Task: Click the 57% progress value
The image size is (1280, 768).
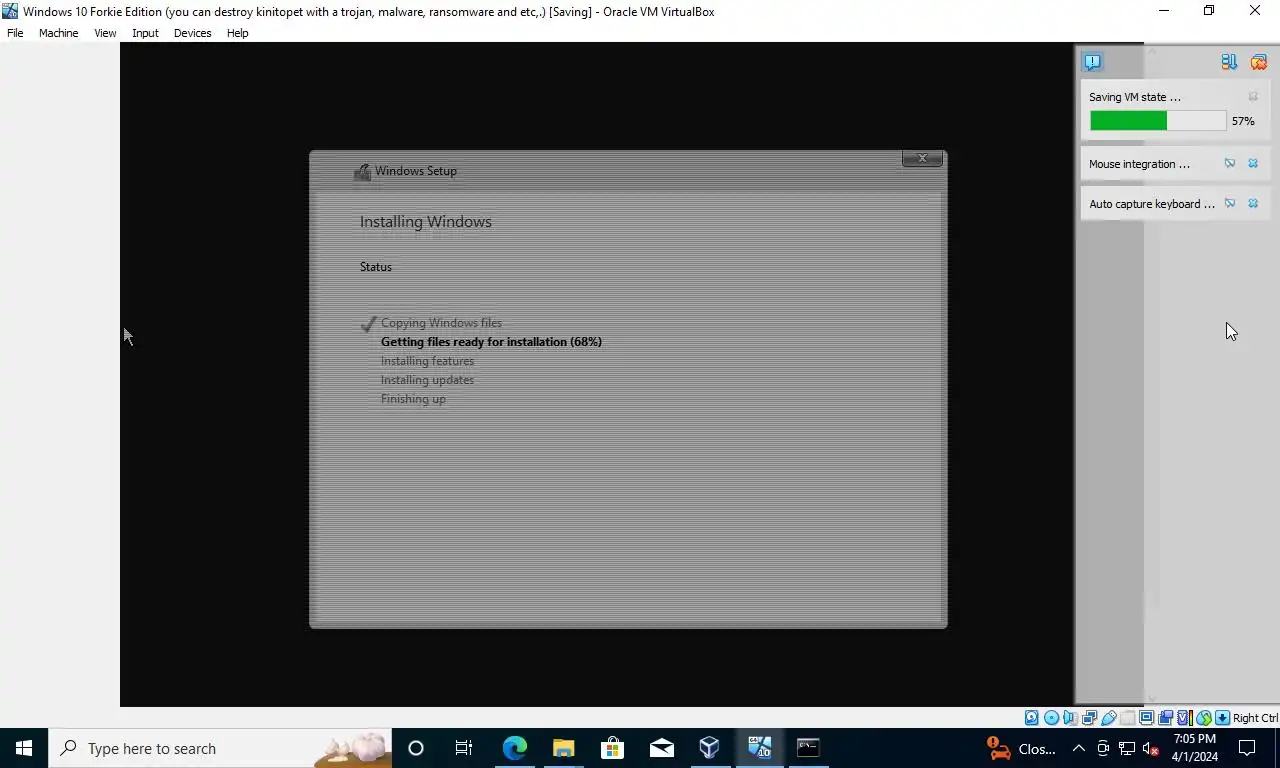Action: coord(1243,121)
